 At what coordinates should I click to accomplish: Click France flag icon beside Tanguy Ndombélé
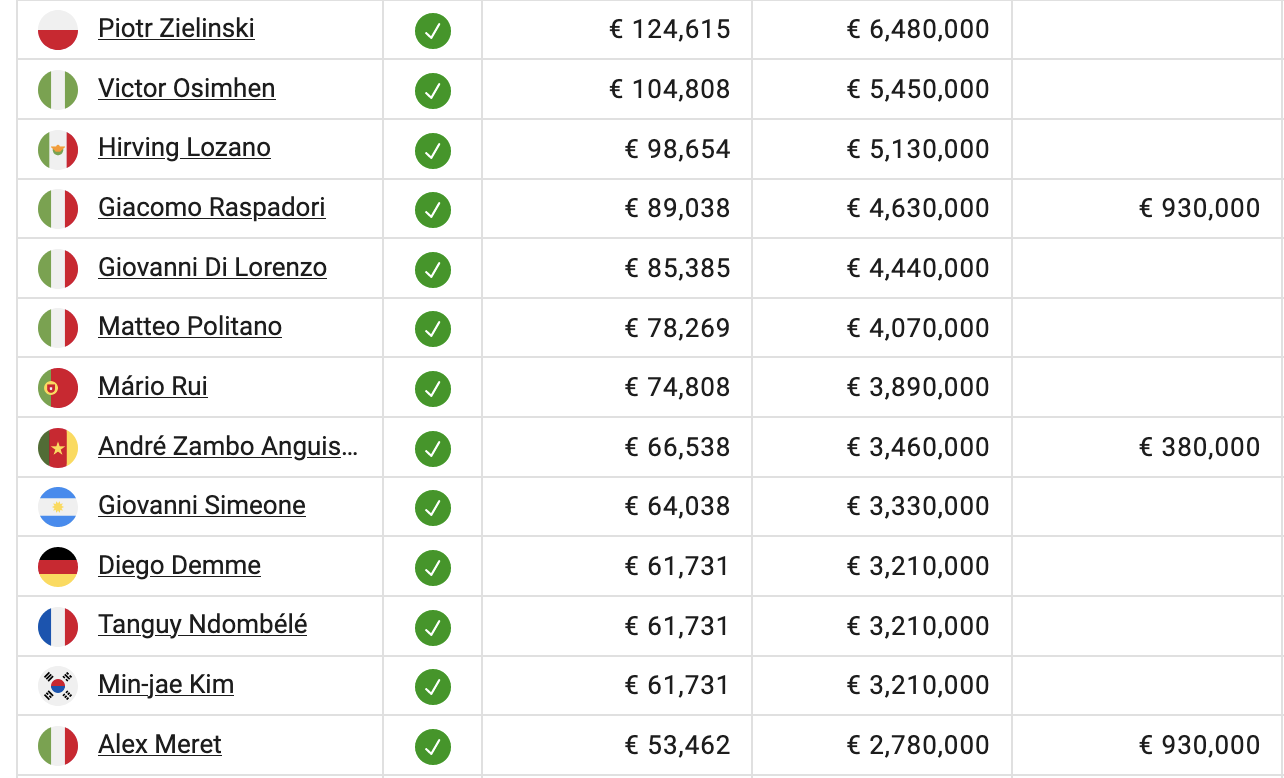click(x=58, y=627)
